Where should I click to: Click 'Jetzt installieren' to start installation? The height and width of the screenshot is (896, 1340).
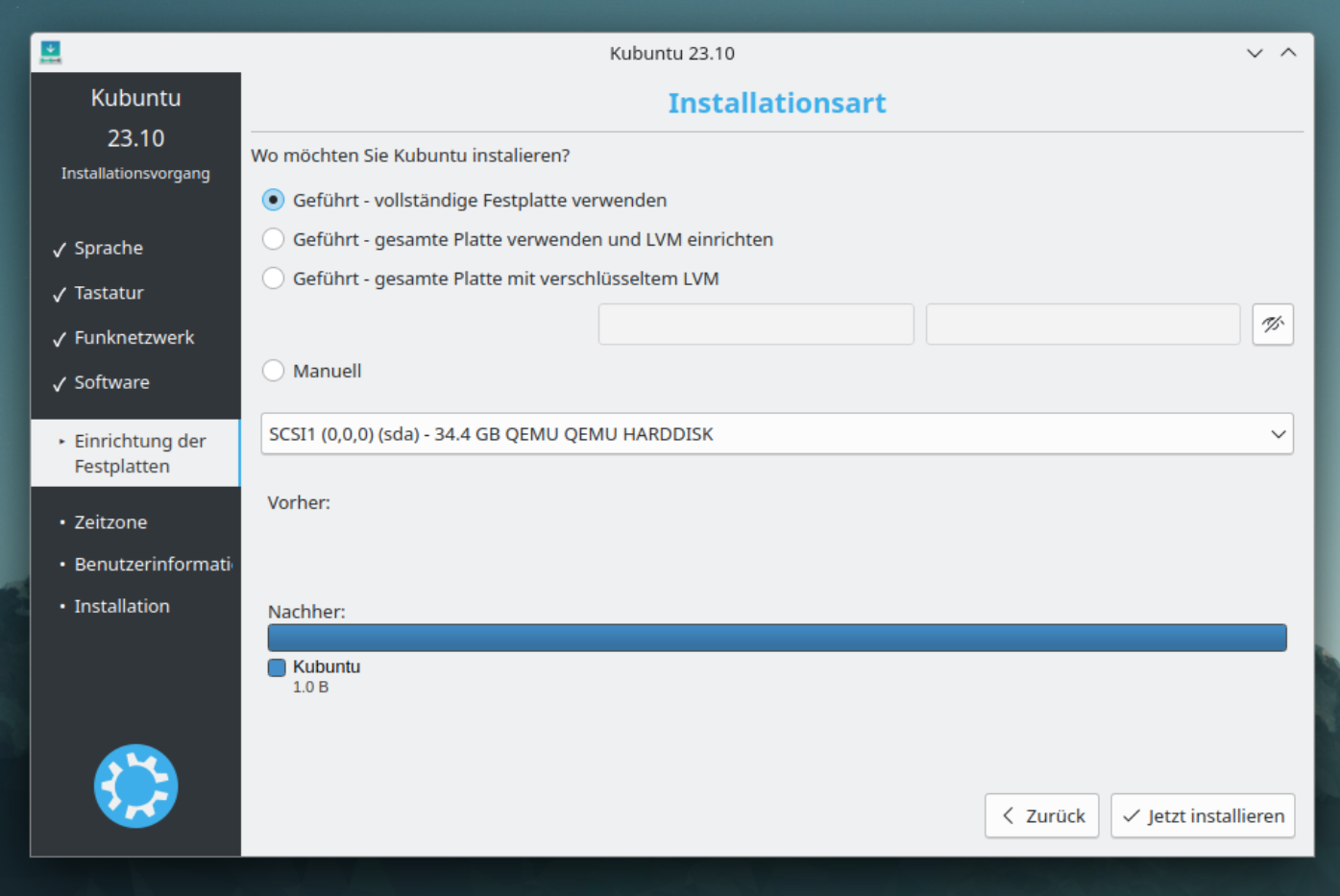1203,815
